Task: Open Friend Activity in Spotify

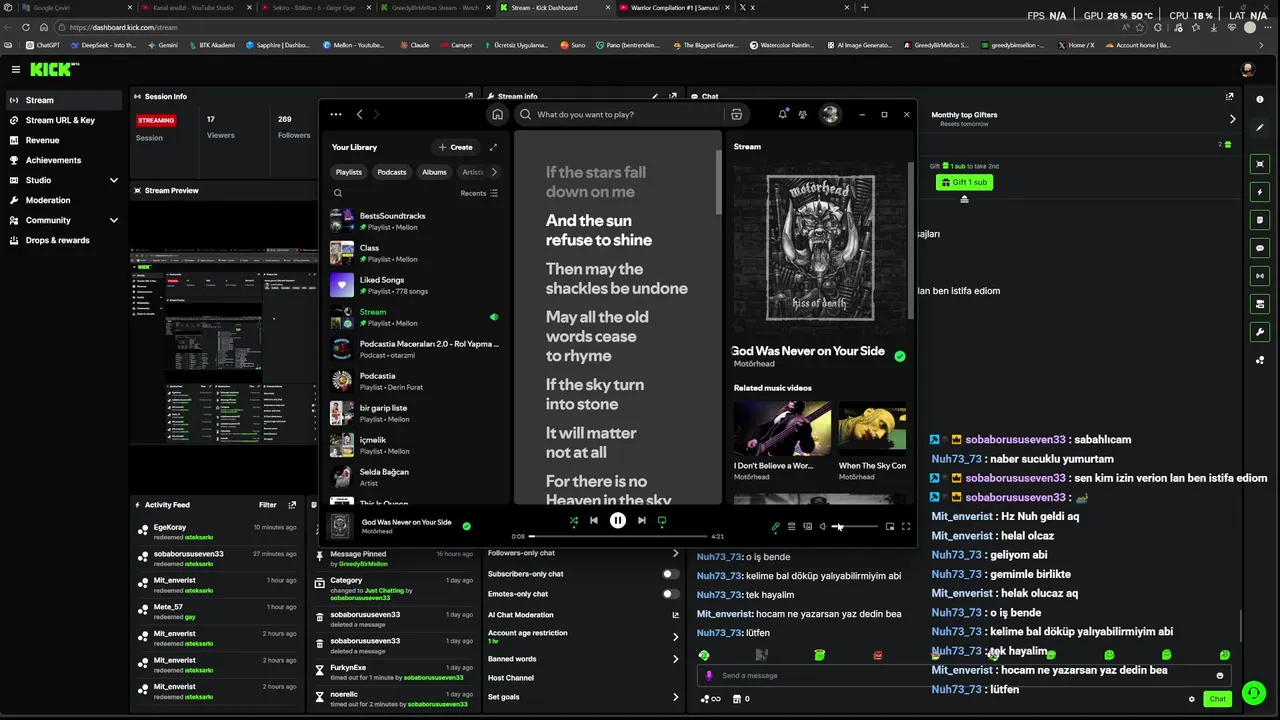Action: [803, 114]
